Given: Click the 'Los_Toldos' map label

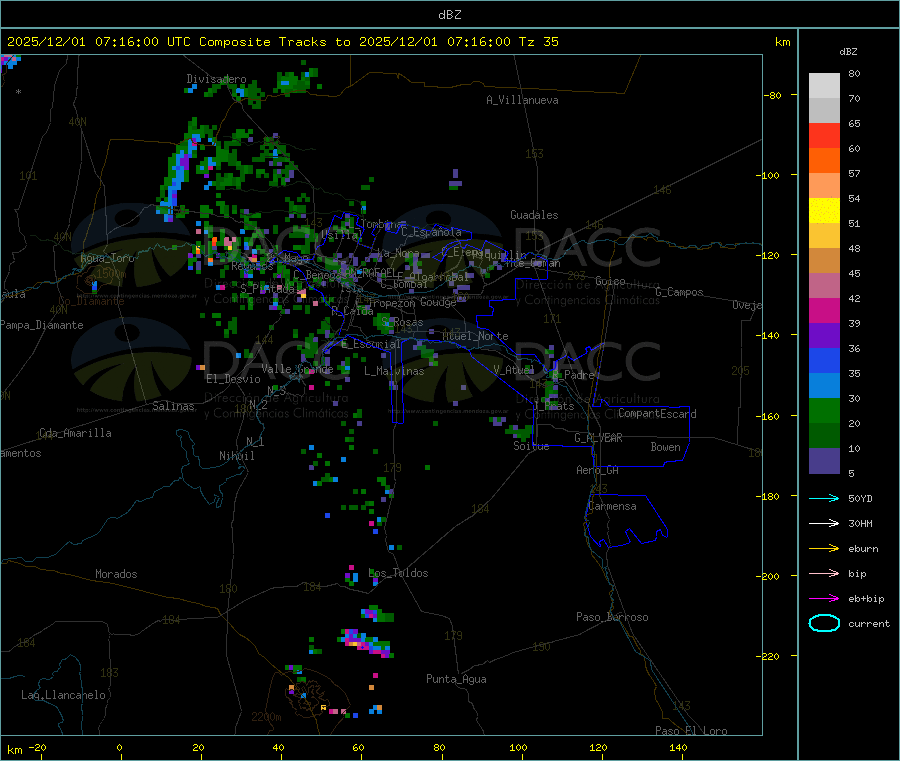Looking at the screenshot, I should 398,573.
